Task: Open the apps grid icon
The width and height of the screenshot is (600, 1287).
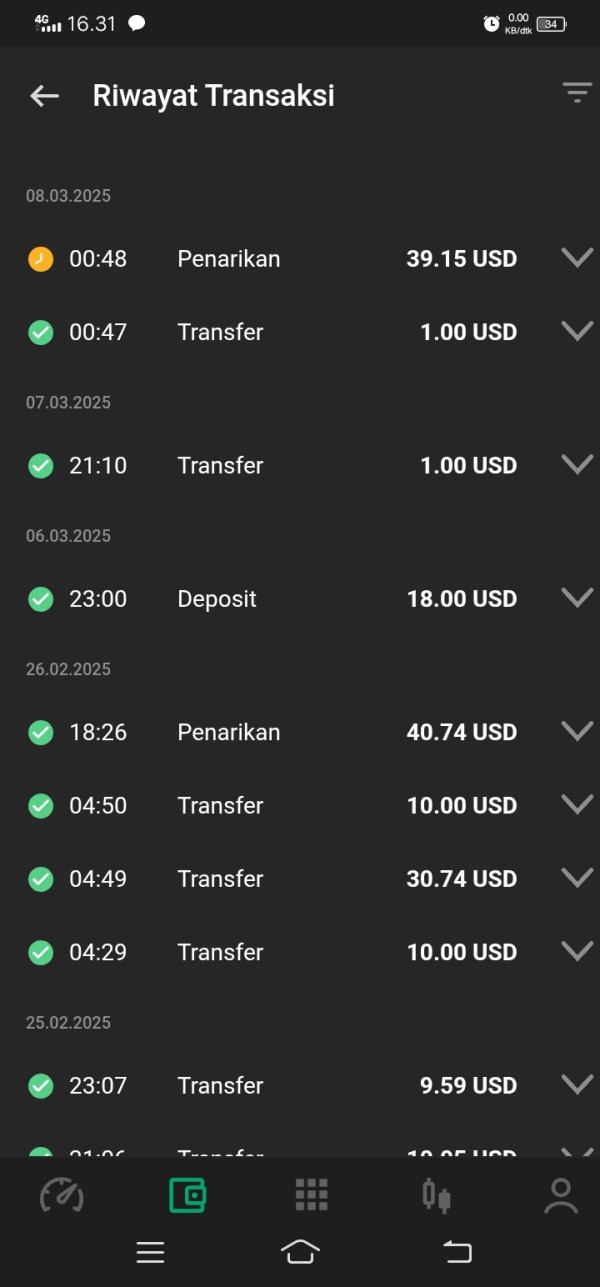Action: pyautogui.click(x=311, y=1195)
